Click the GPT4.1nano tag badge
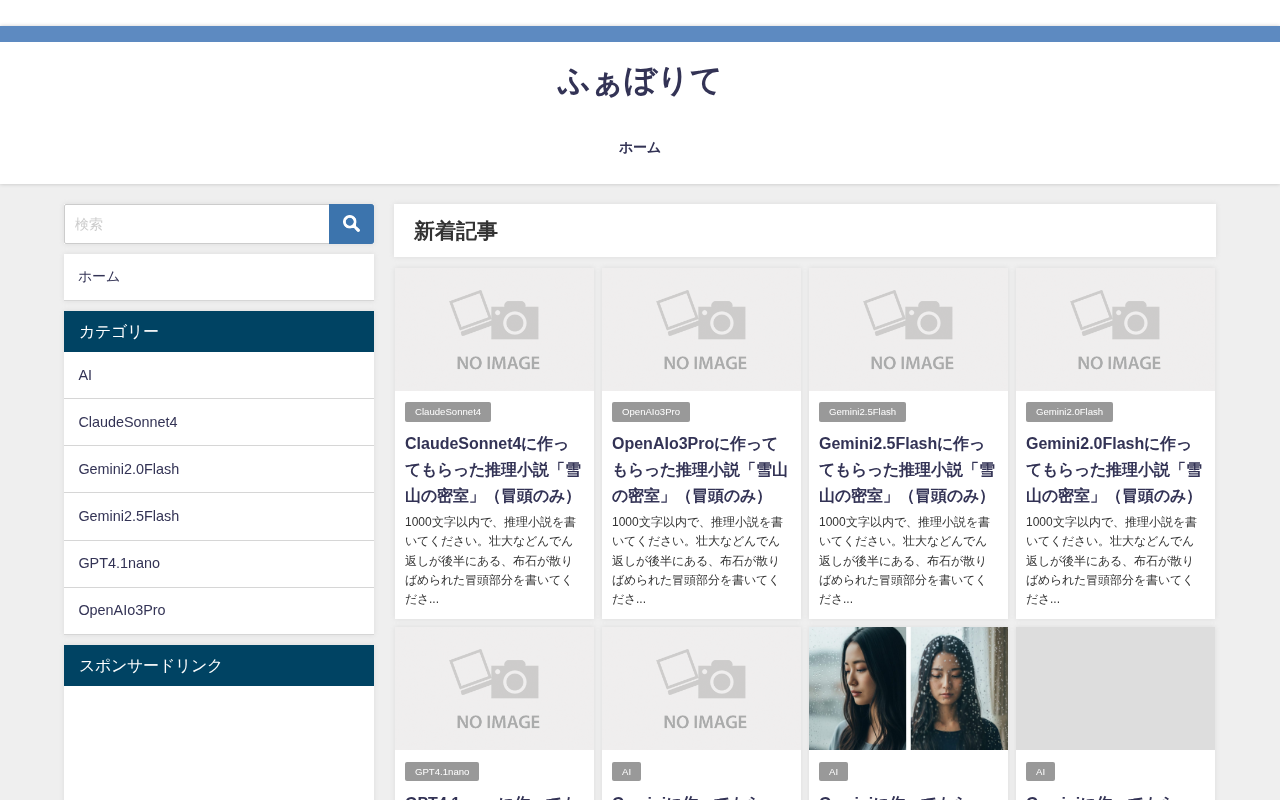Image resolution: width=1280 pixels, height=800 pixels. pos(442,772)
